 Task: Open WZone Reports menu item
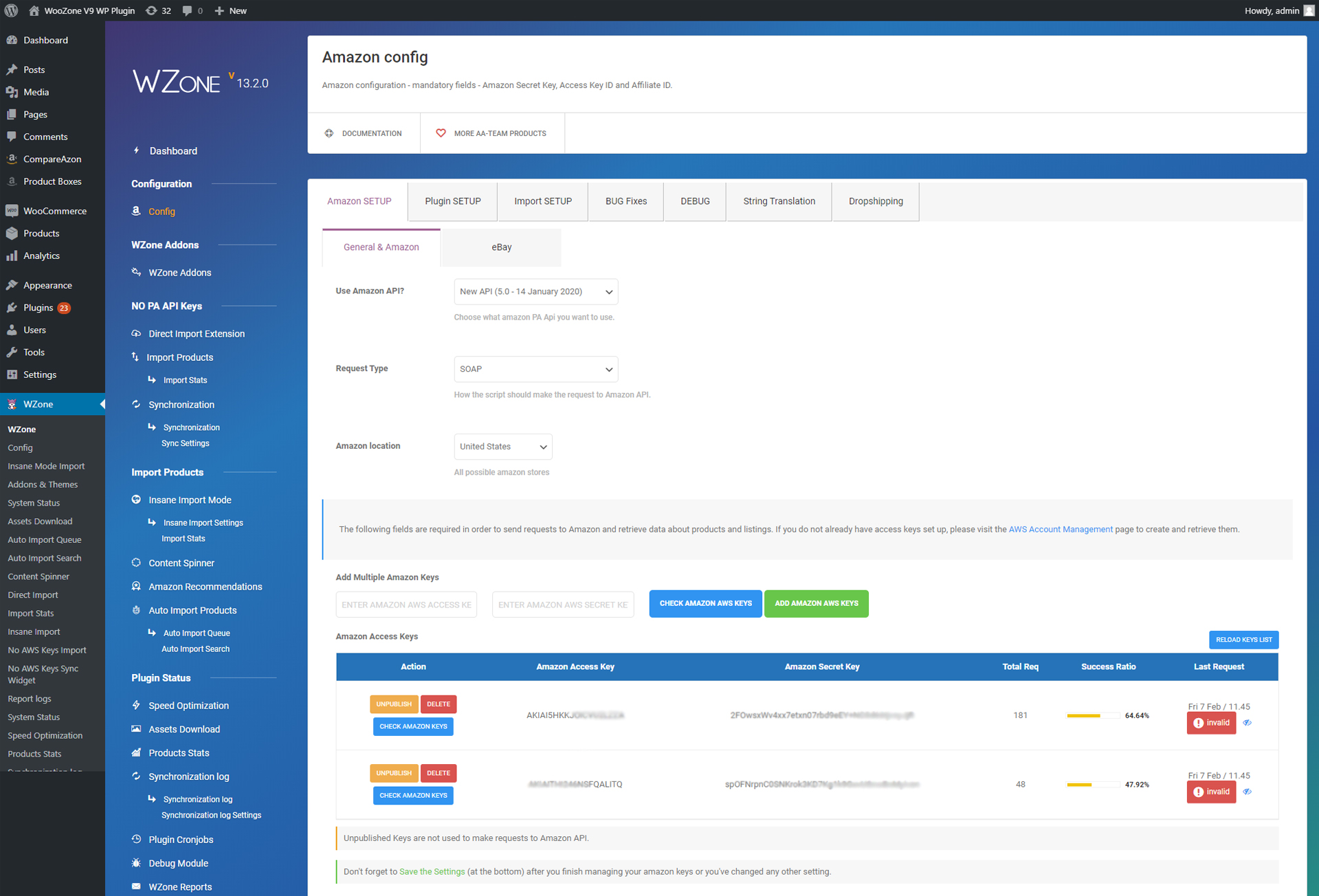[180, 886]
